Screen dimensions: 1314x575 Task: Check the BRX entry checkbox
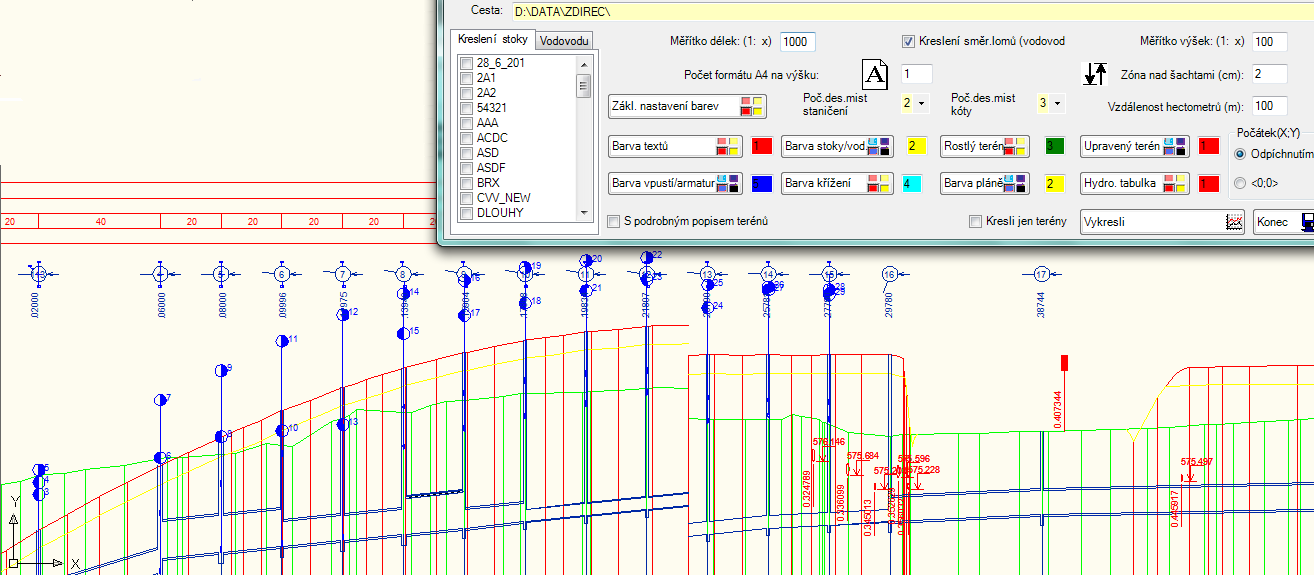tap(466, 183)
